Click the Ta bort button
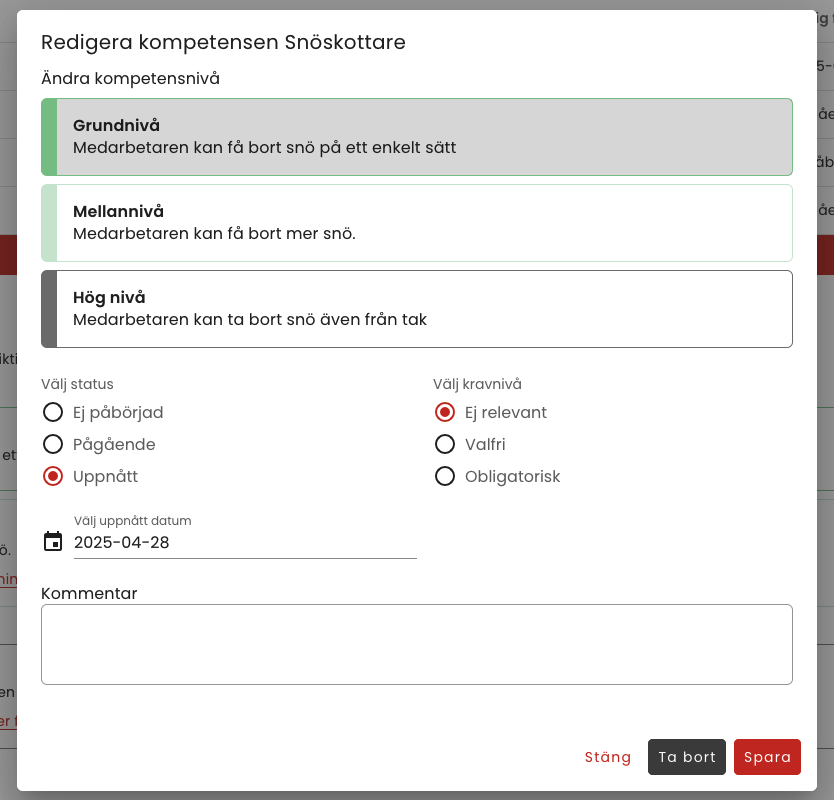This screenshot has width=834, height=800. pyautogui.click(x=687, y=757)
